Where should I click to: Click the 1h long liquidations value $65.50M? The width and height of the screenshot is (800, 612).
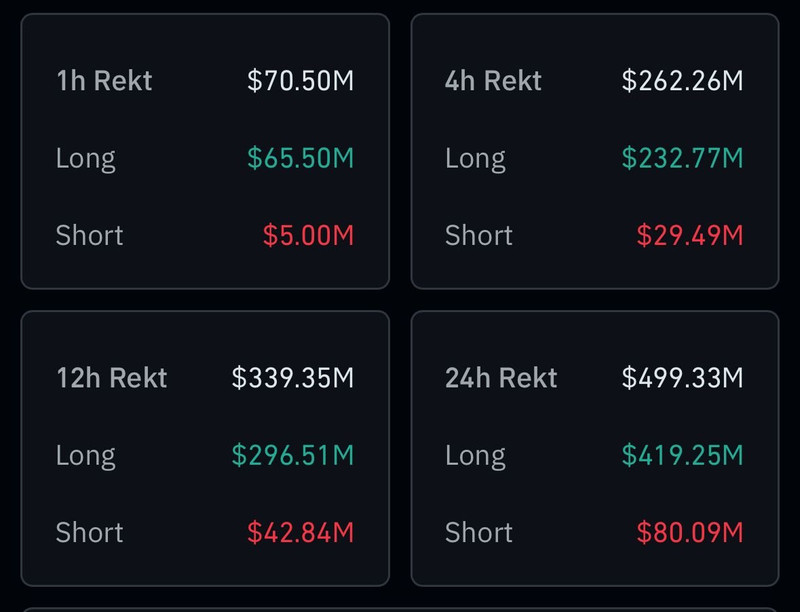(301, 158)
